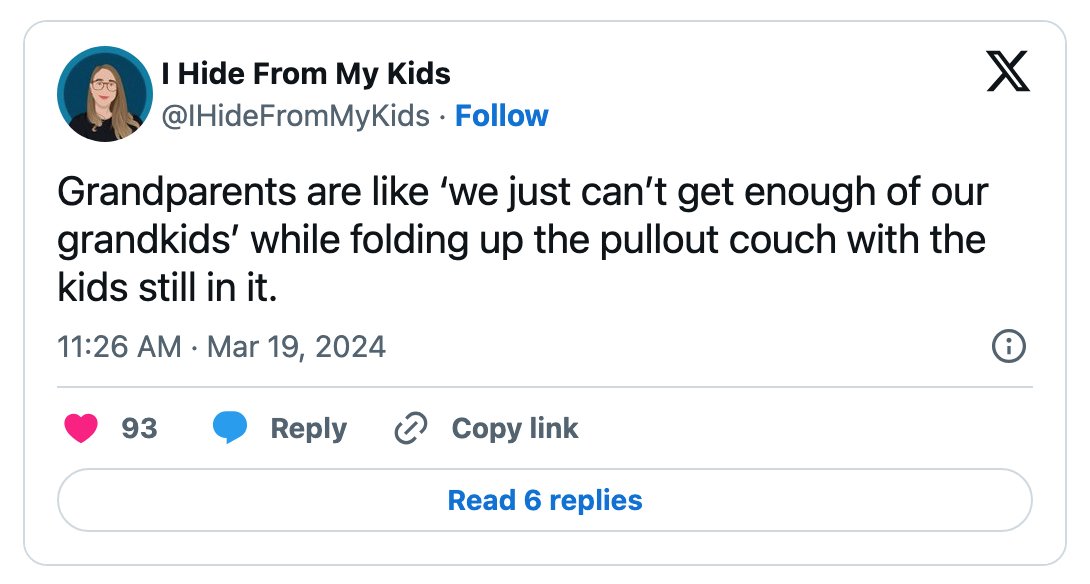Click the display name I Hide From My Kids

pos(306,73)
